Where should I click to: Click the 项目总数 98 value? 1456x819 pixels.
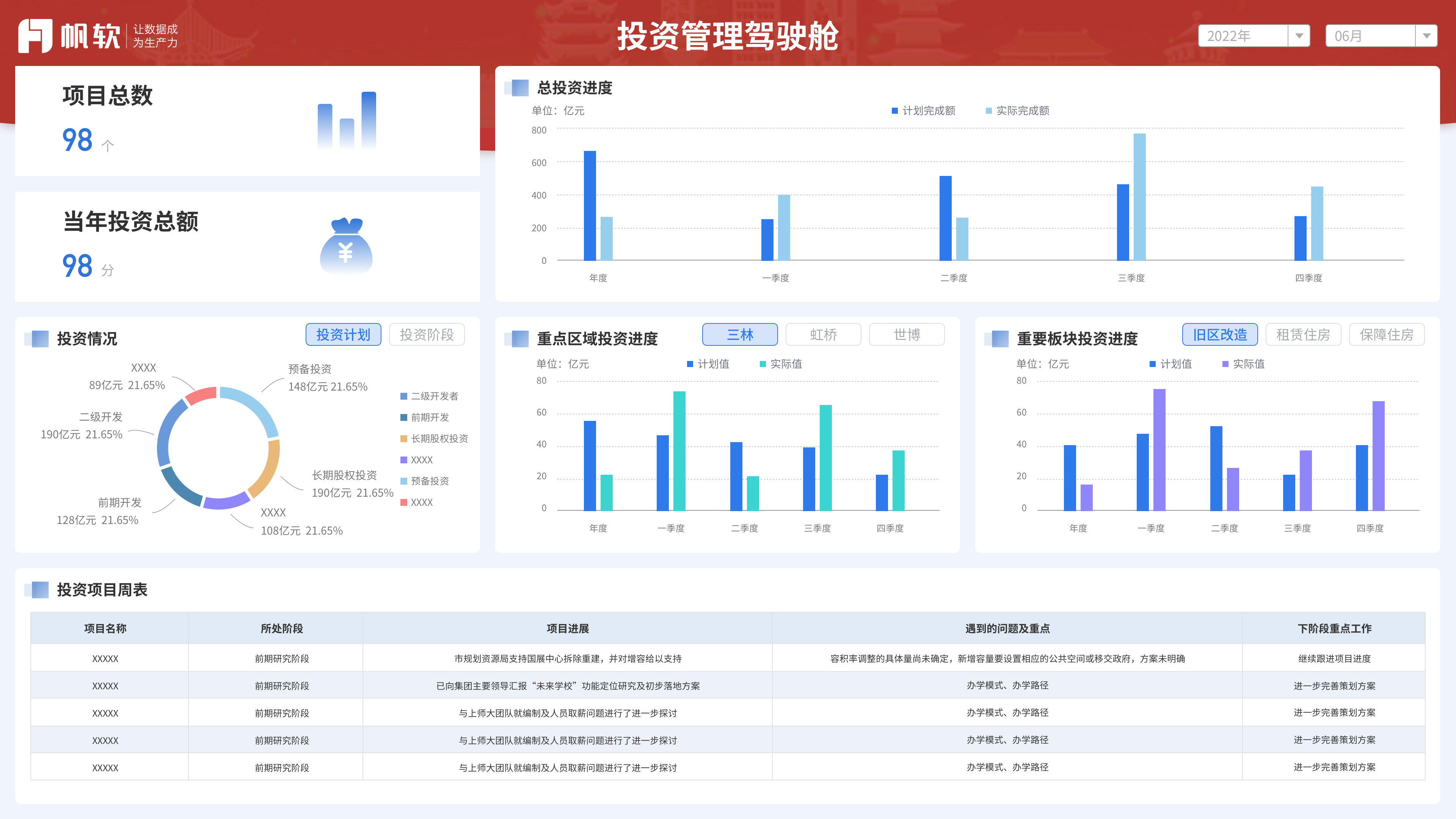[77, 140]
